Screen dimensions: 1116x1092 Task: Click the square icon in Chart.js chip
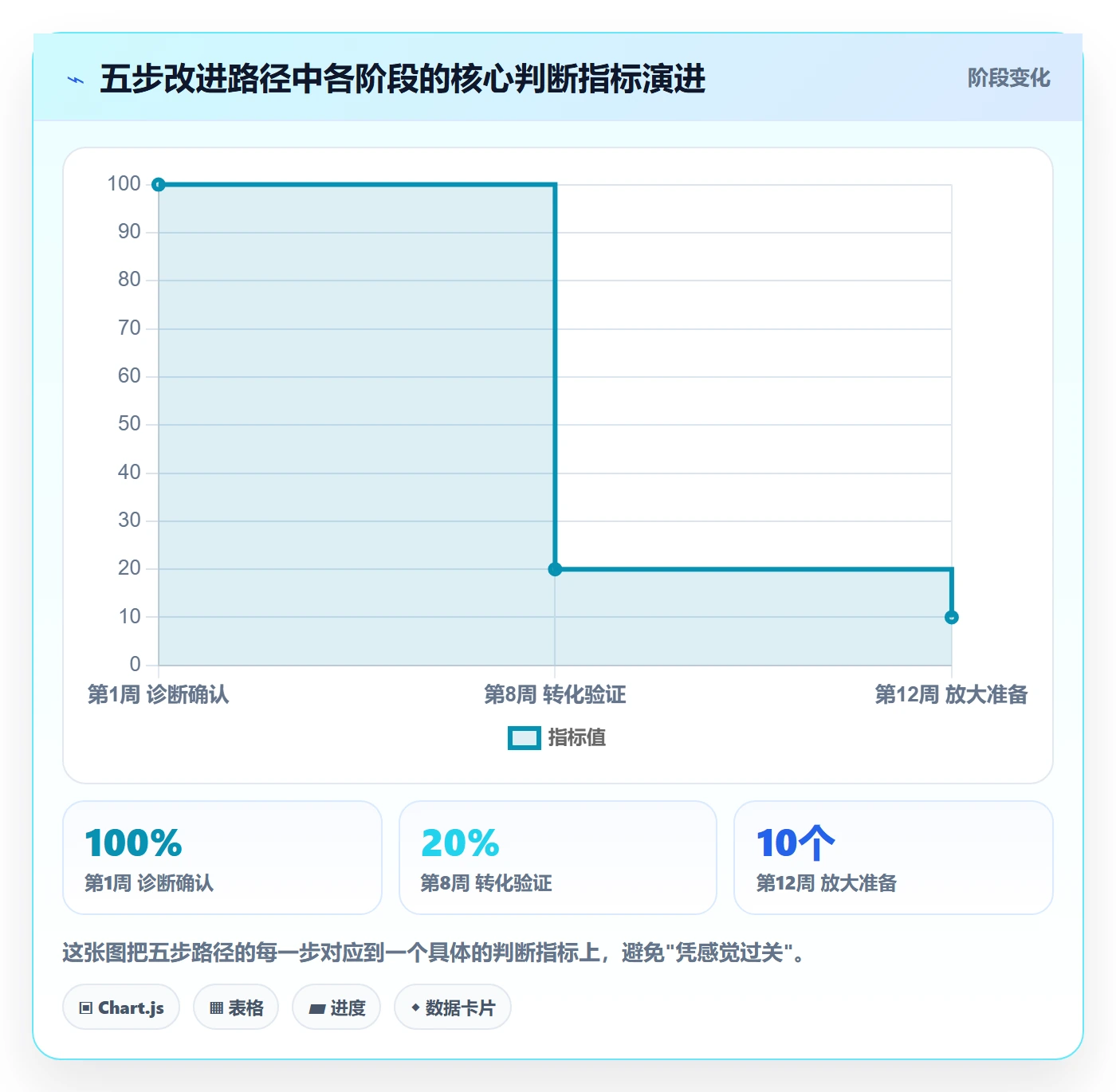click(x=86, y=1008)
